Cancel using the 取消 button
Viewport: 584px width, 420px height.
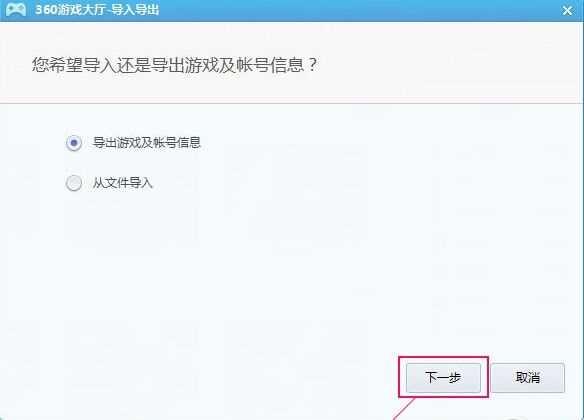[x=528, y=378]
